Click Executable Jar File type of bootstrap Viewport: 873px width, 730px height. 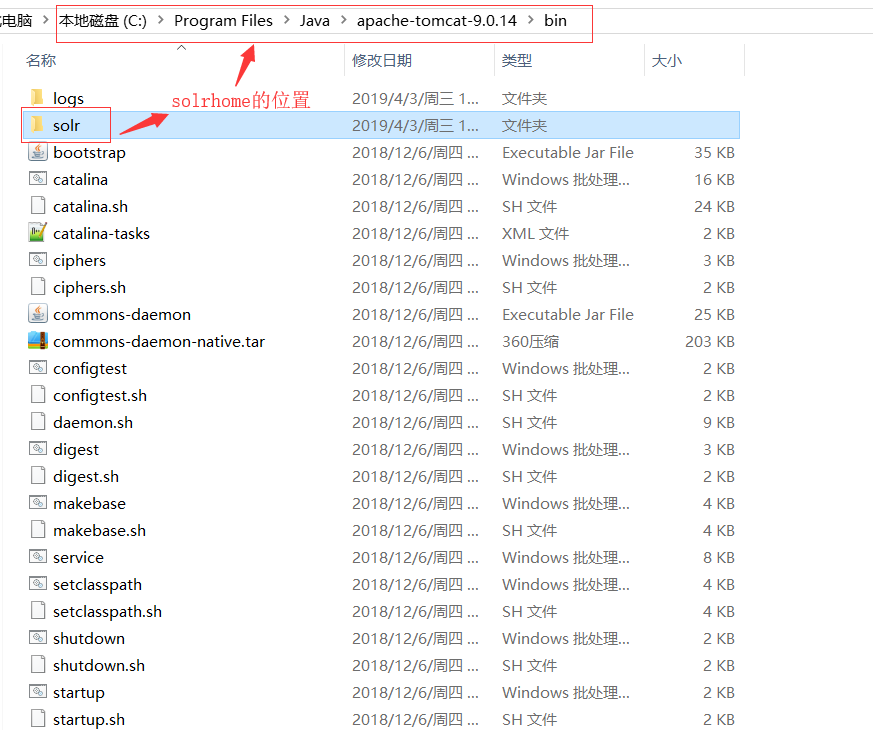click(567, 153)
